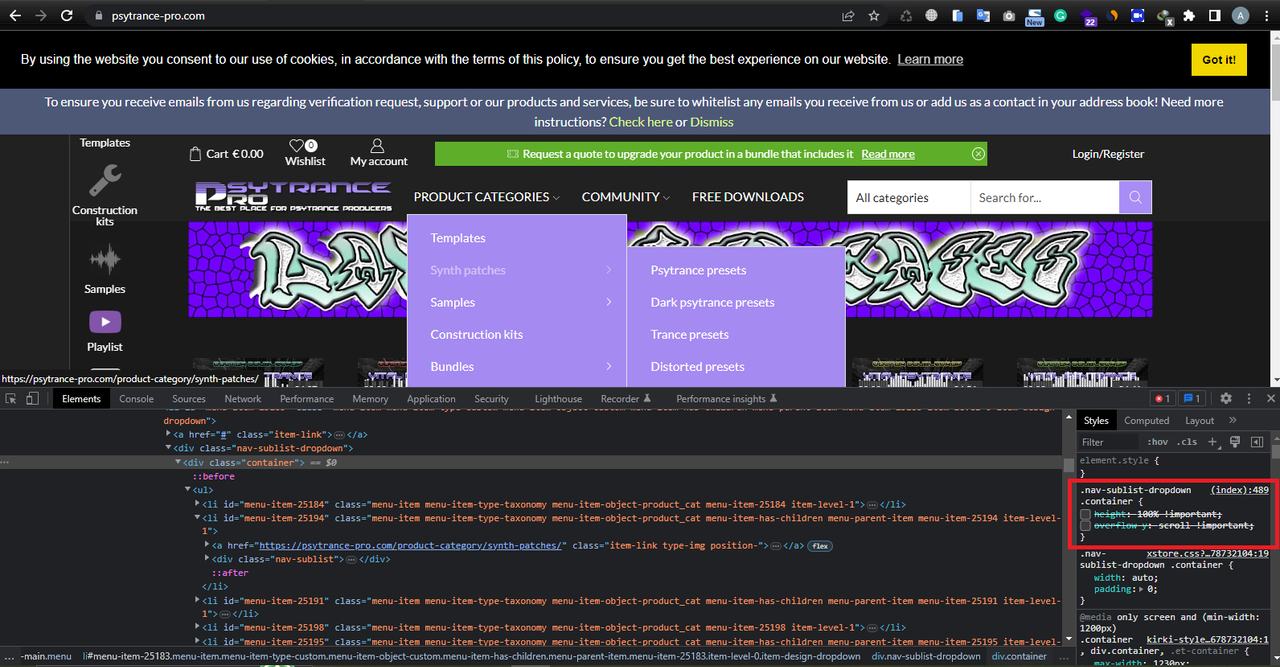1280x667 pixels.
Task: Expand the li menu-item-25198 node
Action: click(197, 628)
